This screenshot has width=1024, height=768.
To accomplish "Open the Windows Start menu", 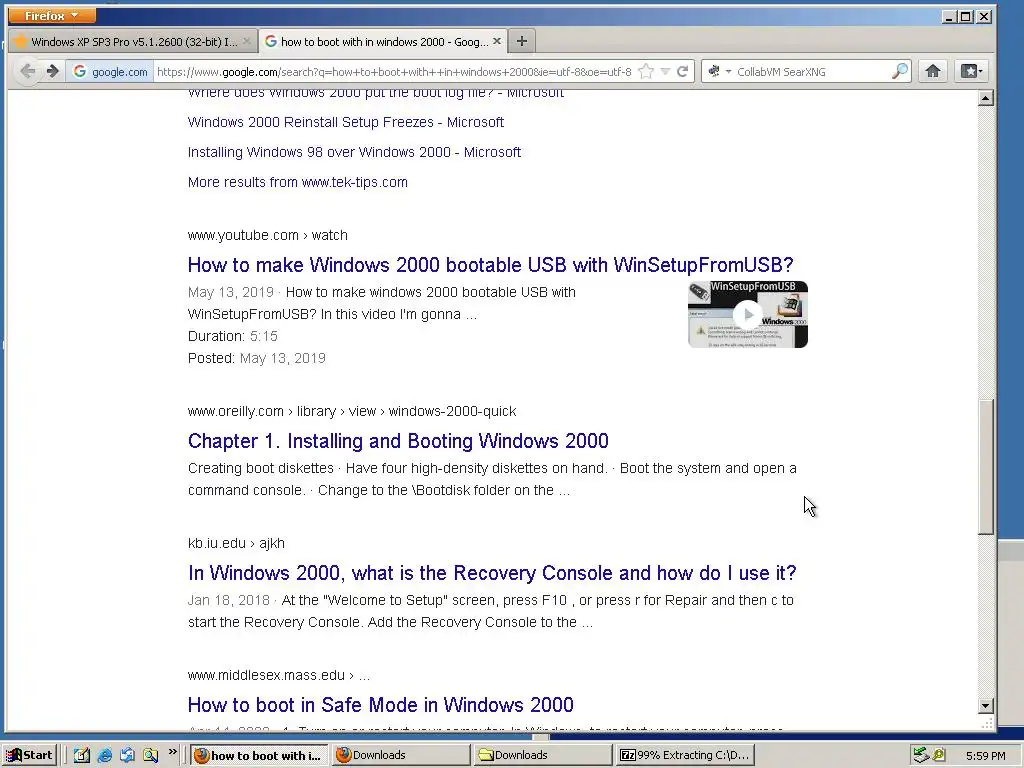I will (x=29, y=755).
